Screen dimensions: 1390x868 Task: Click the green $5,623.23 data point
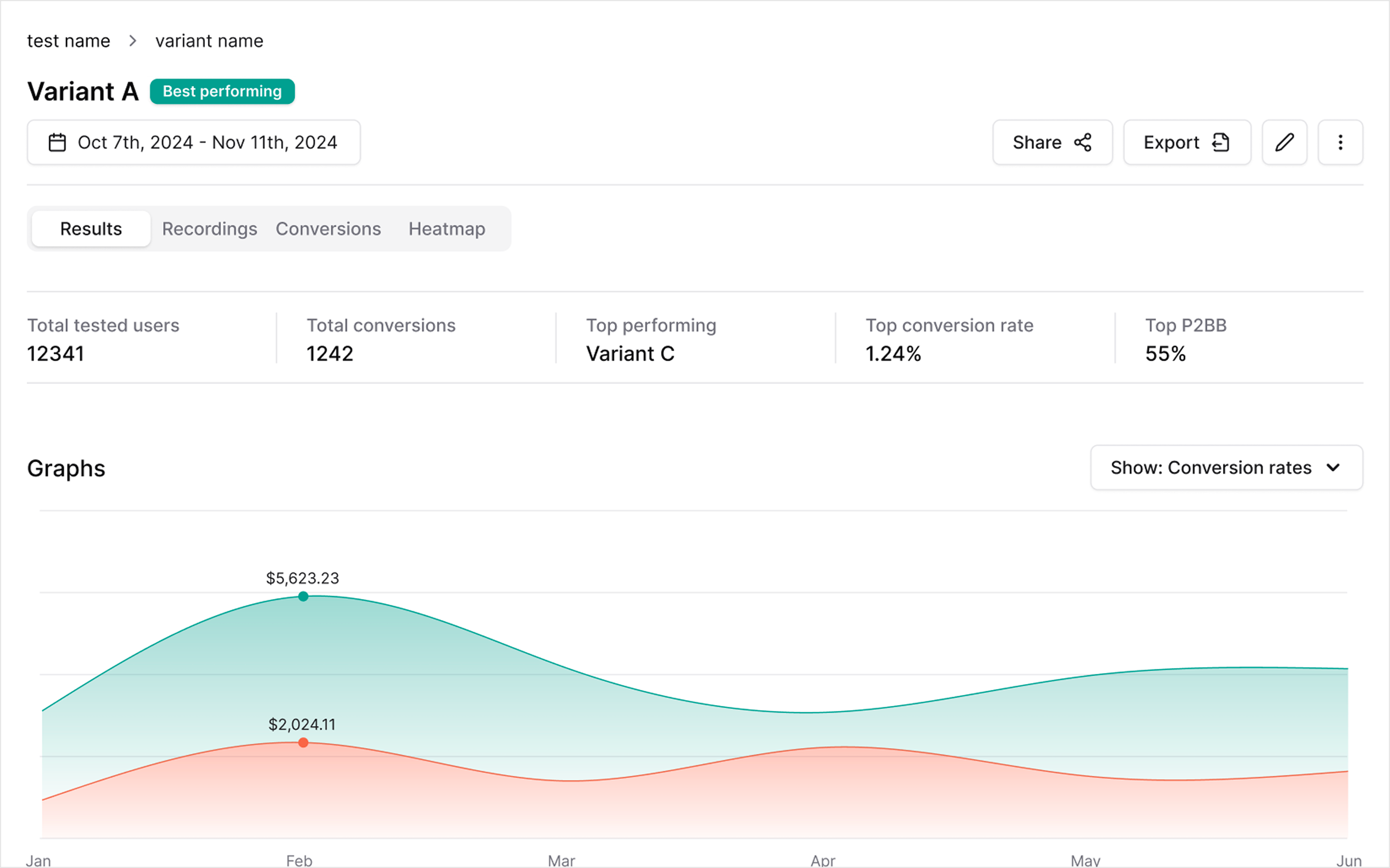(303, 597)
